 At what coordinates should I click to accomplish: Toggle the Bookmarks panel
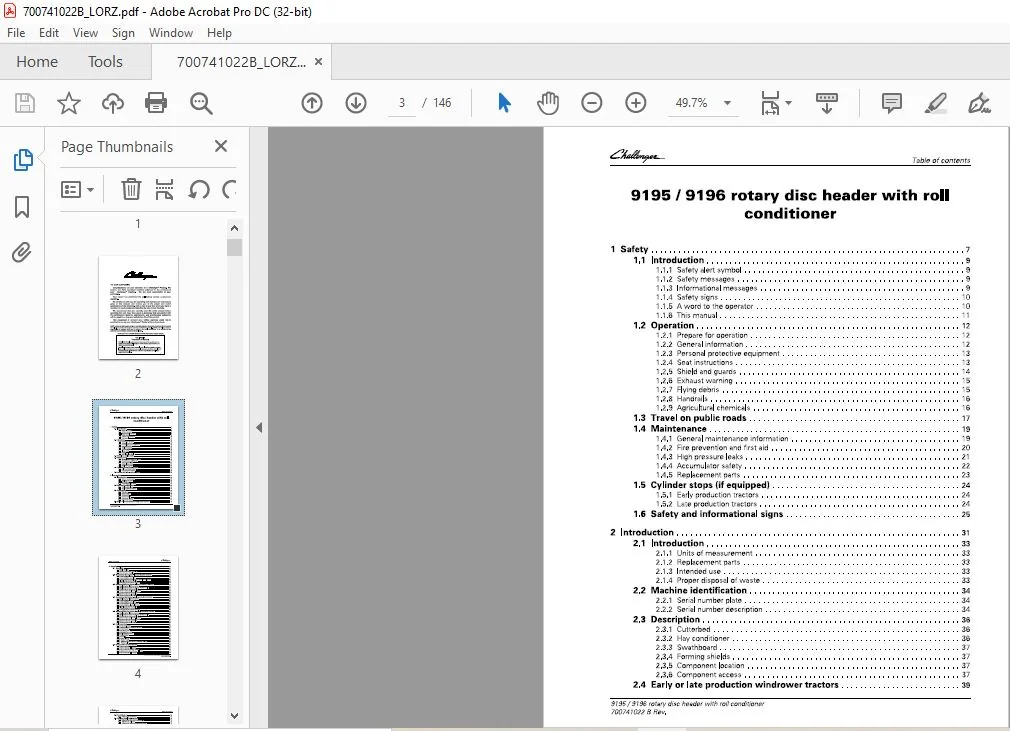[22, 207]
